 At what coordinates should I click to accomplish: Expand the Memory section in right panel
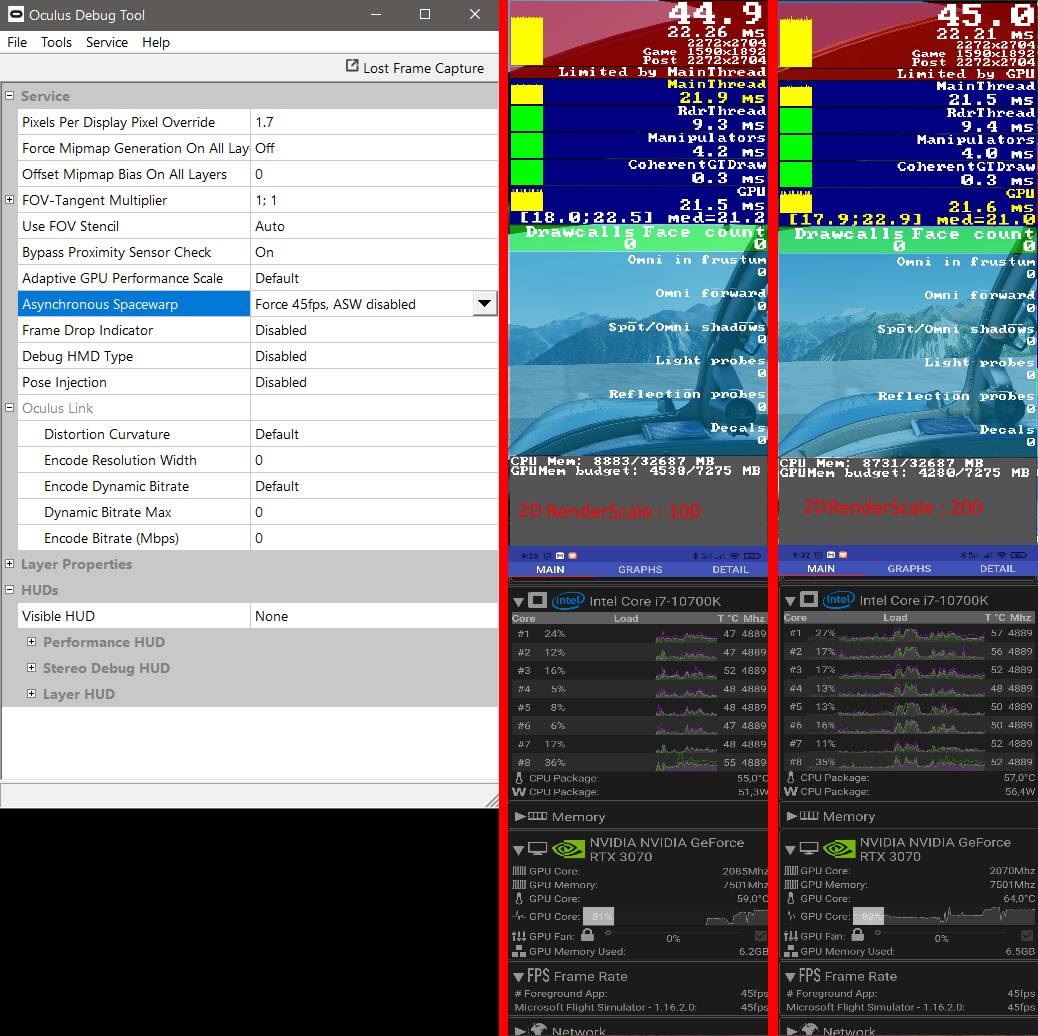(x=792, y=816)
